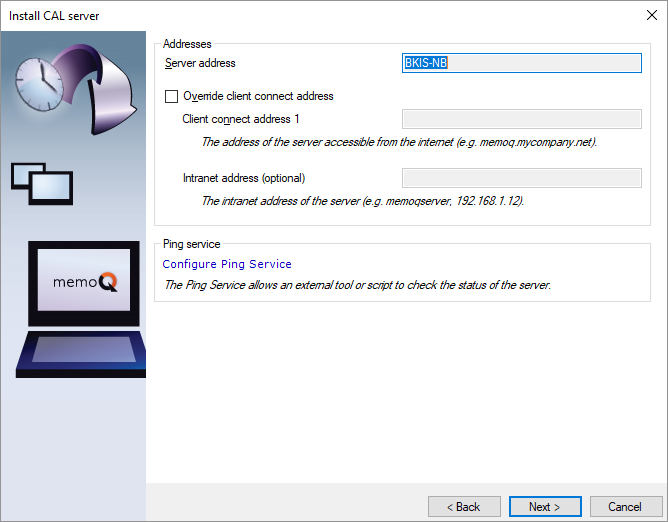
Task: Click the 'Client connect address 1' label
Action: 241,119
